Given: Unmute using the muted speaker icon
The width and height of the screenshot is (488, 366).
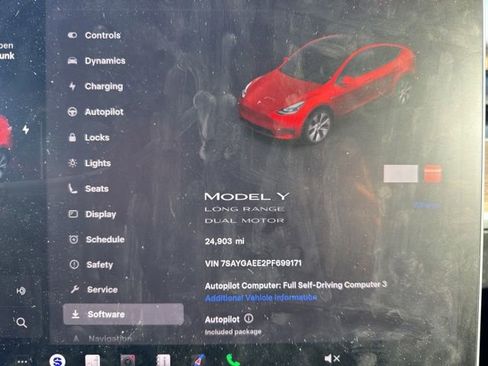Looking at the screenshot, I should click(332, 358).
